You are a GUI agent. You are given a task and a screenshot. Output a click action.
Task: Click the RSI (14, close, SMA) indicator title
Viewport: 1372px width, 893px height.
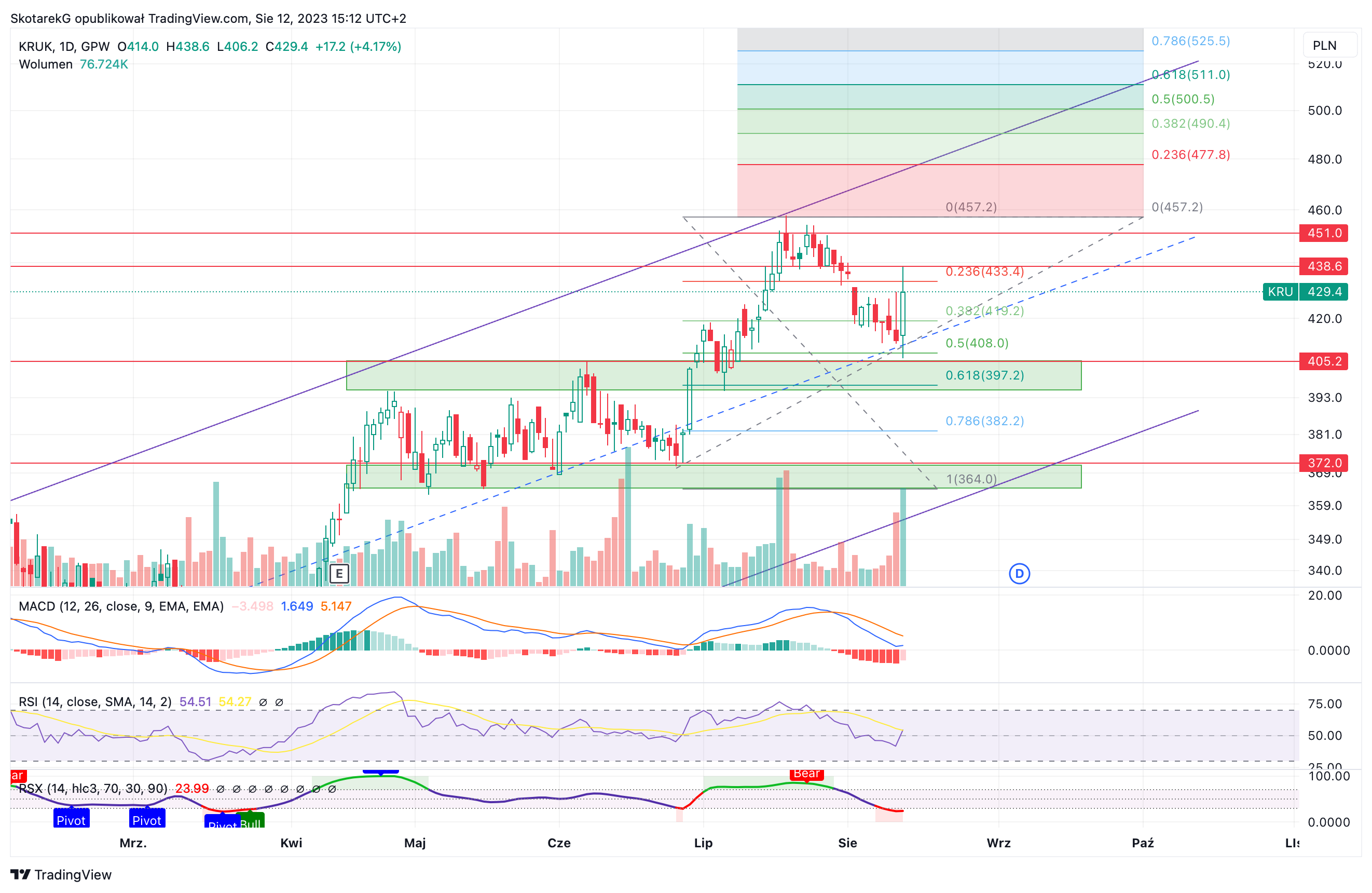tap(95, 701)
